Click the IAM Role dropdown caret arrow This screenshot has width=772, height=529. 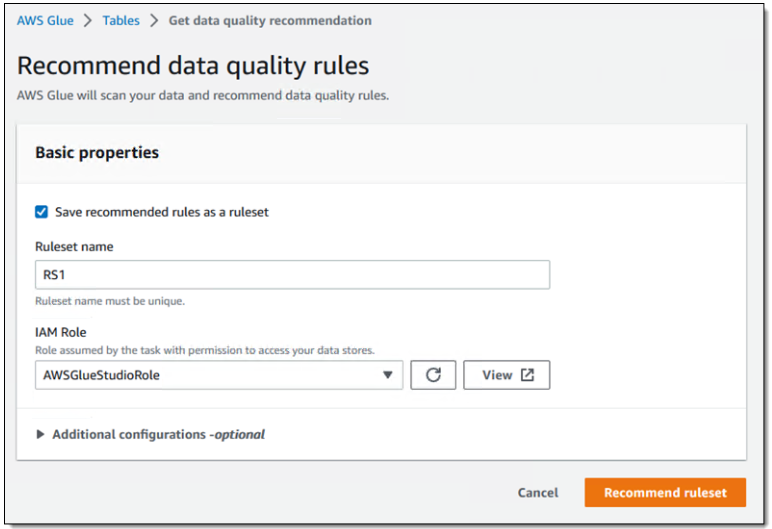pyautogui.click(x=388, y=376)
